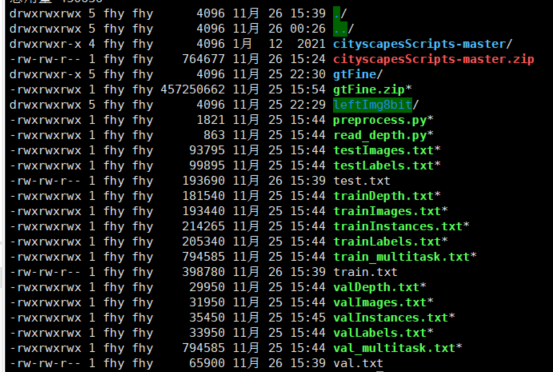Click the 15:54 timestamp
The height and width of the screenshot is (372, 553).
308,90
